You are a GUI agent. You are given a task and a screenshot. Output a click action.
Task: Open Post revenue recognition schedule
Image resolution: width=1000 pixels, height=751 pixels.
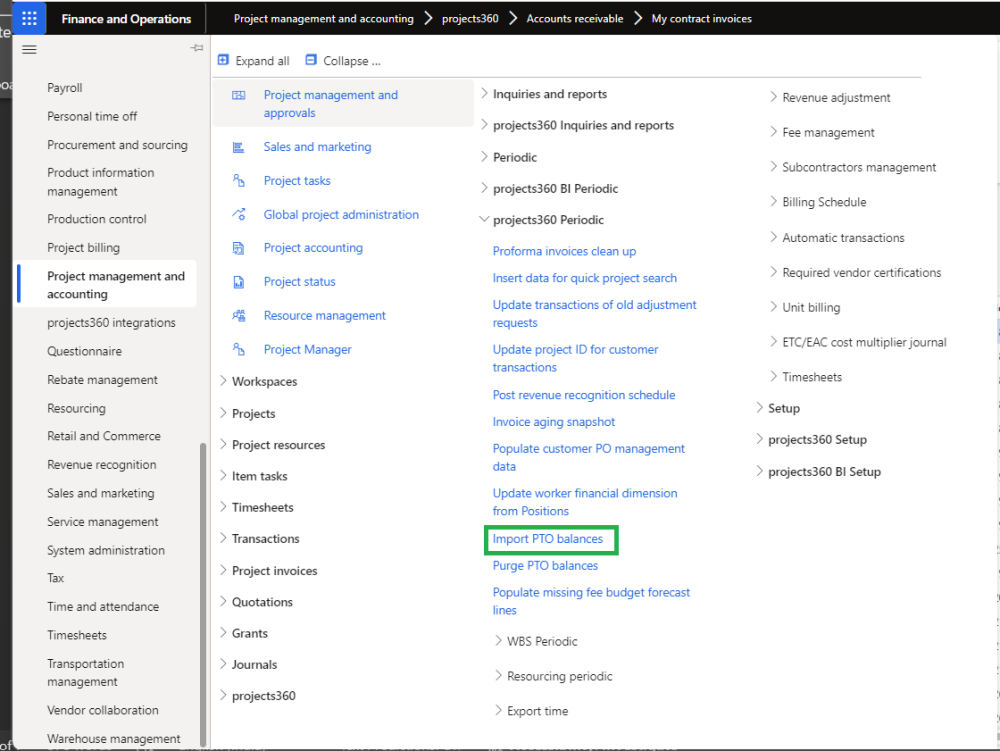[x=584, y=395]
